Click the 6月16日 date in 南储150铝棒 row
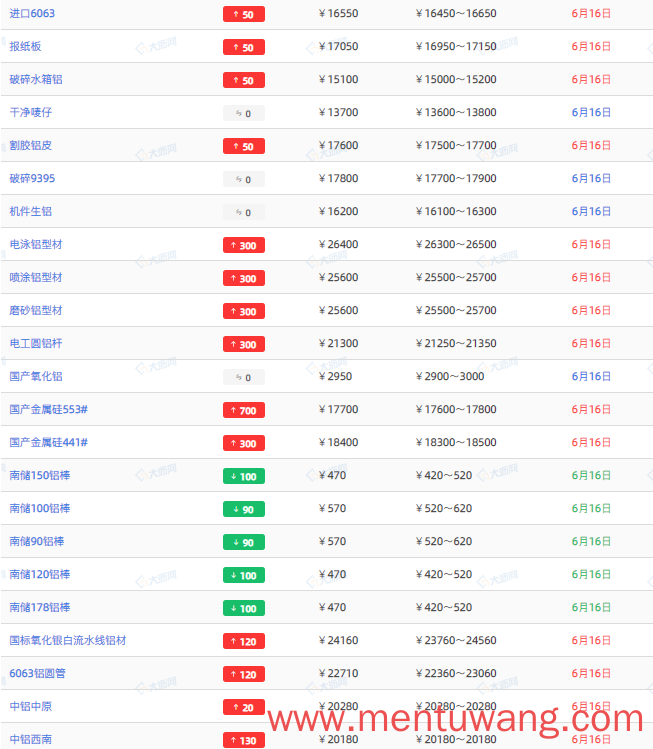 click(591, 475)
